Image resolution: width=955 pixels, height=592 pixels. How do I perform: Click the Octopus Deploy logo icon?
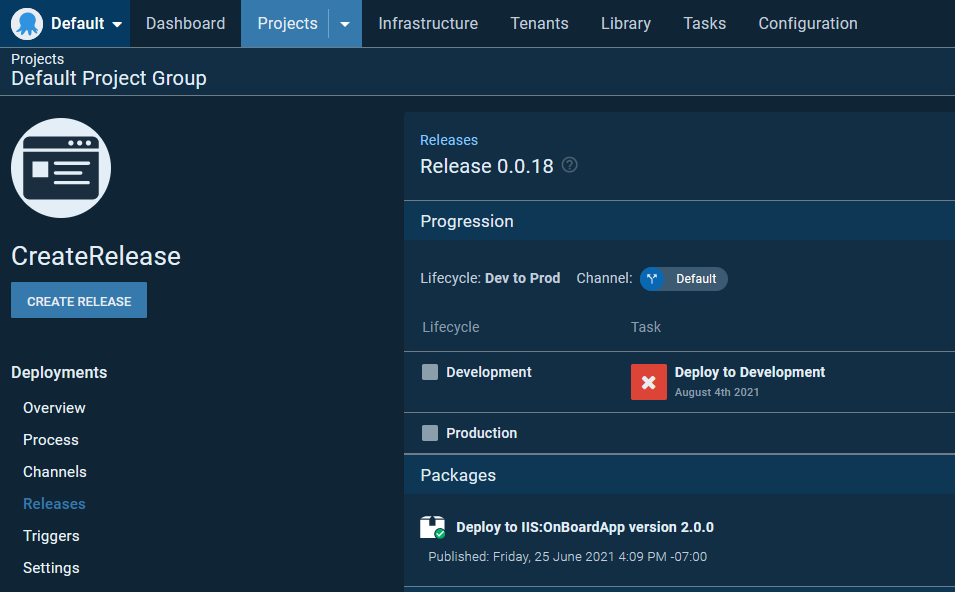pos(26,23)
